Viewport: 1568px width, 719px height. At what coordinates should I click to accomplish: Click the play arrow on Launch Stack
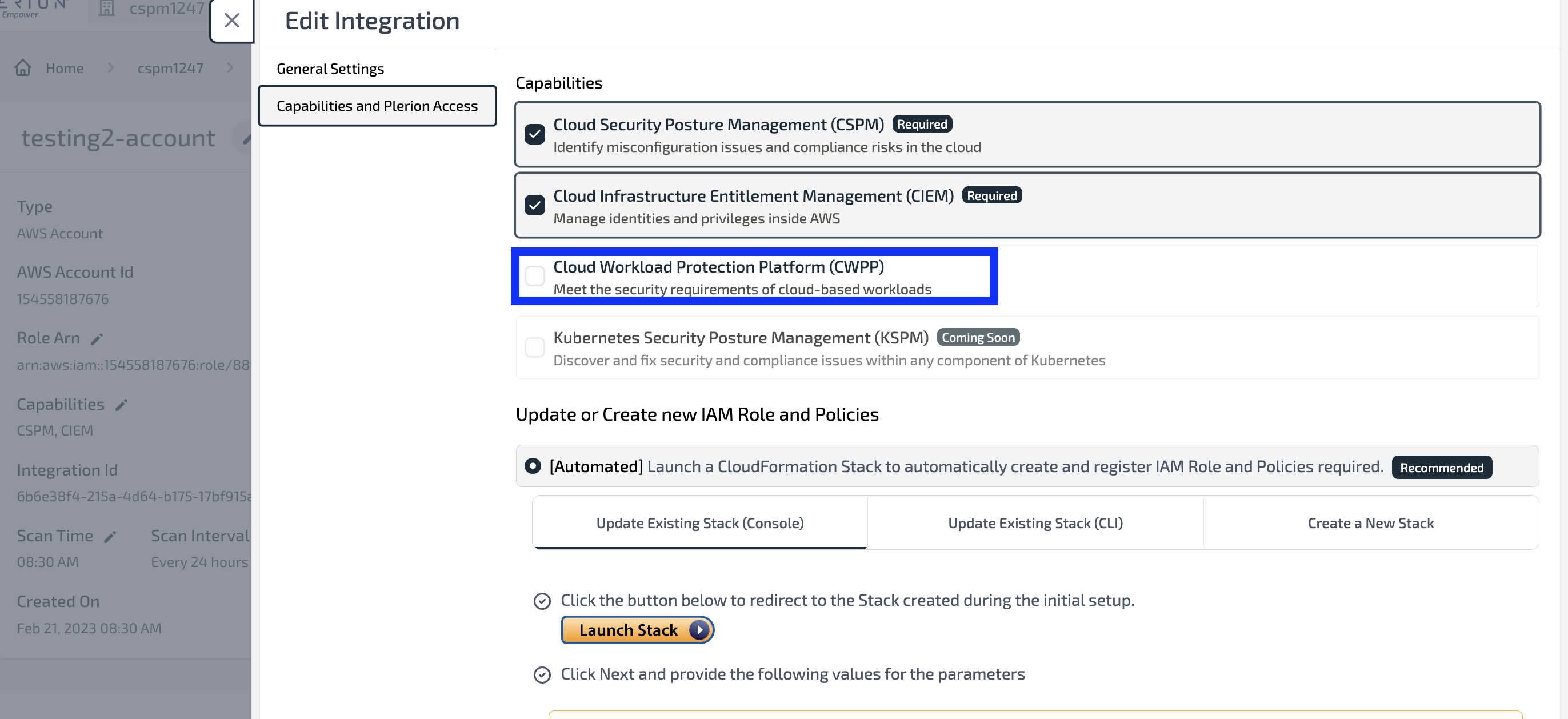coord(699,629)
